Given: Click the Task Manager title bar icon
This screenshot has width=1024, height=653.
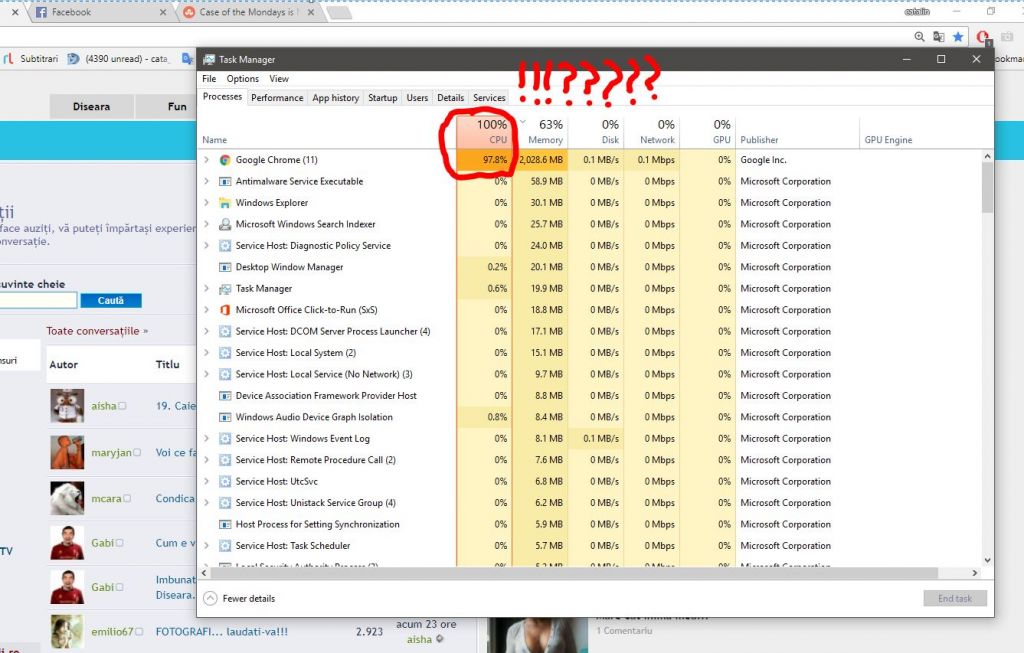Looking at the screenshot, I should tap(209, 59).
